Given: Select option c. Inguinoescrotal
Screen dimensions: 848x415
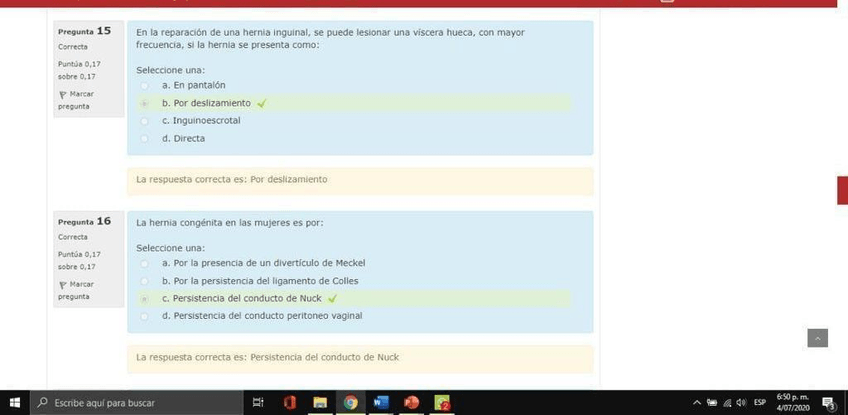Looking at the screenshot, I should pos(144,121).
